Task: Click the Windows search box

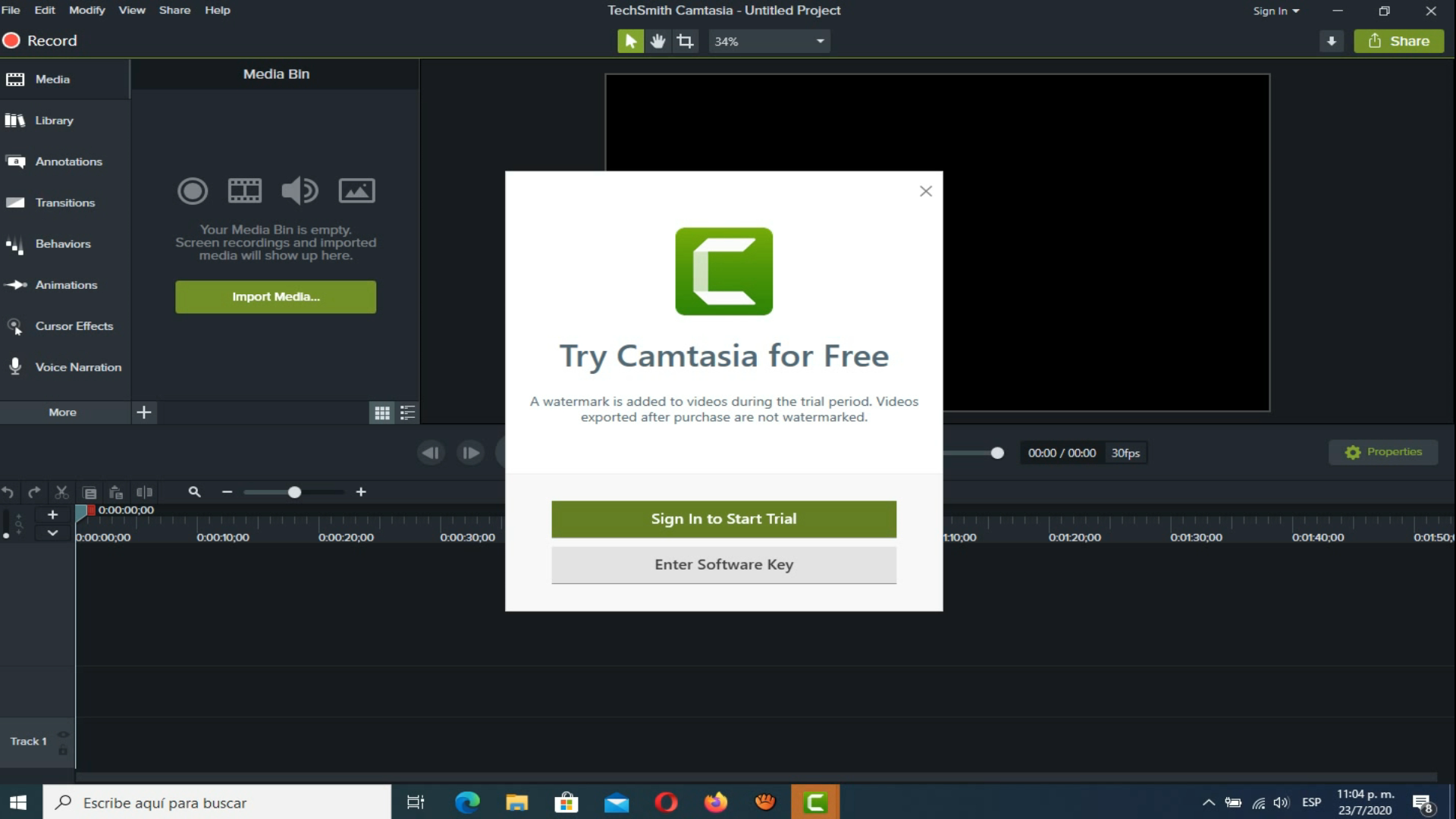Action: point(217,802)
